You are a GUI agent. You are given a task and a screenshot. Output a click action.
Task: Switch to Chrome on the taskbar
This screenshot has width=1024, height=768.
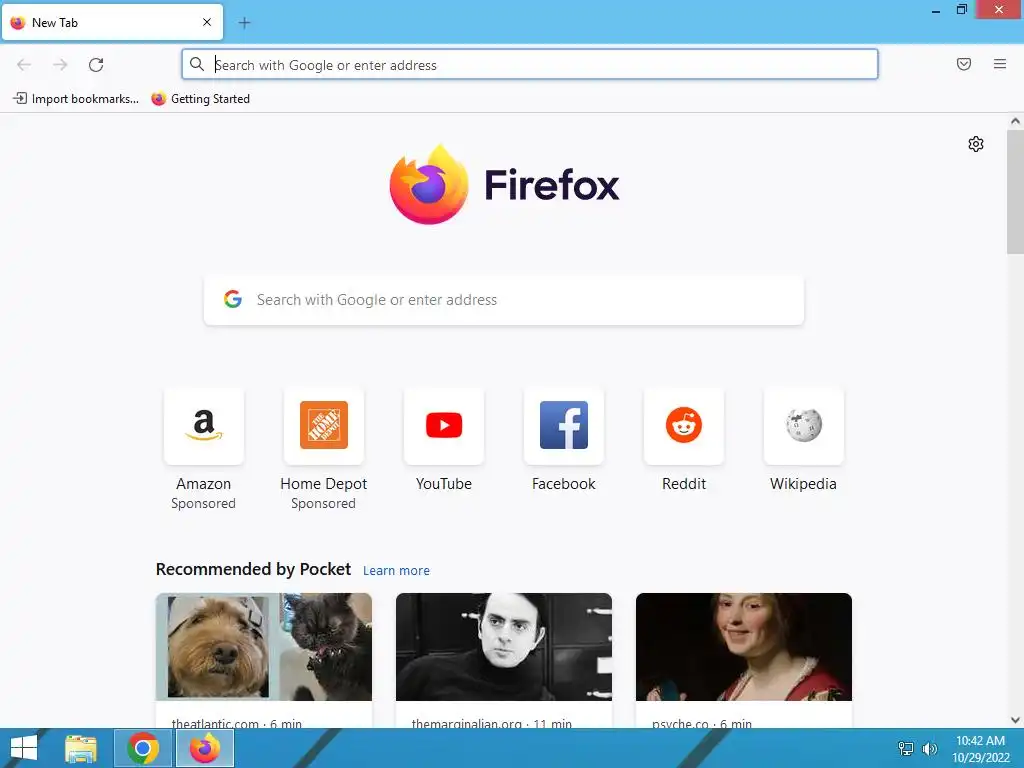(143, 748)
